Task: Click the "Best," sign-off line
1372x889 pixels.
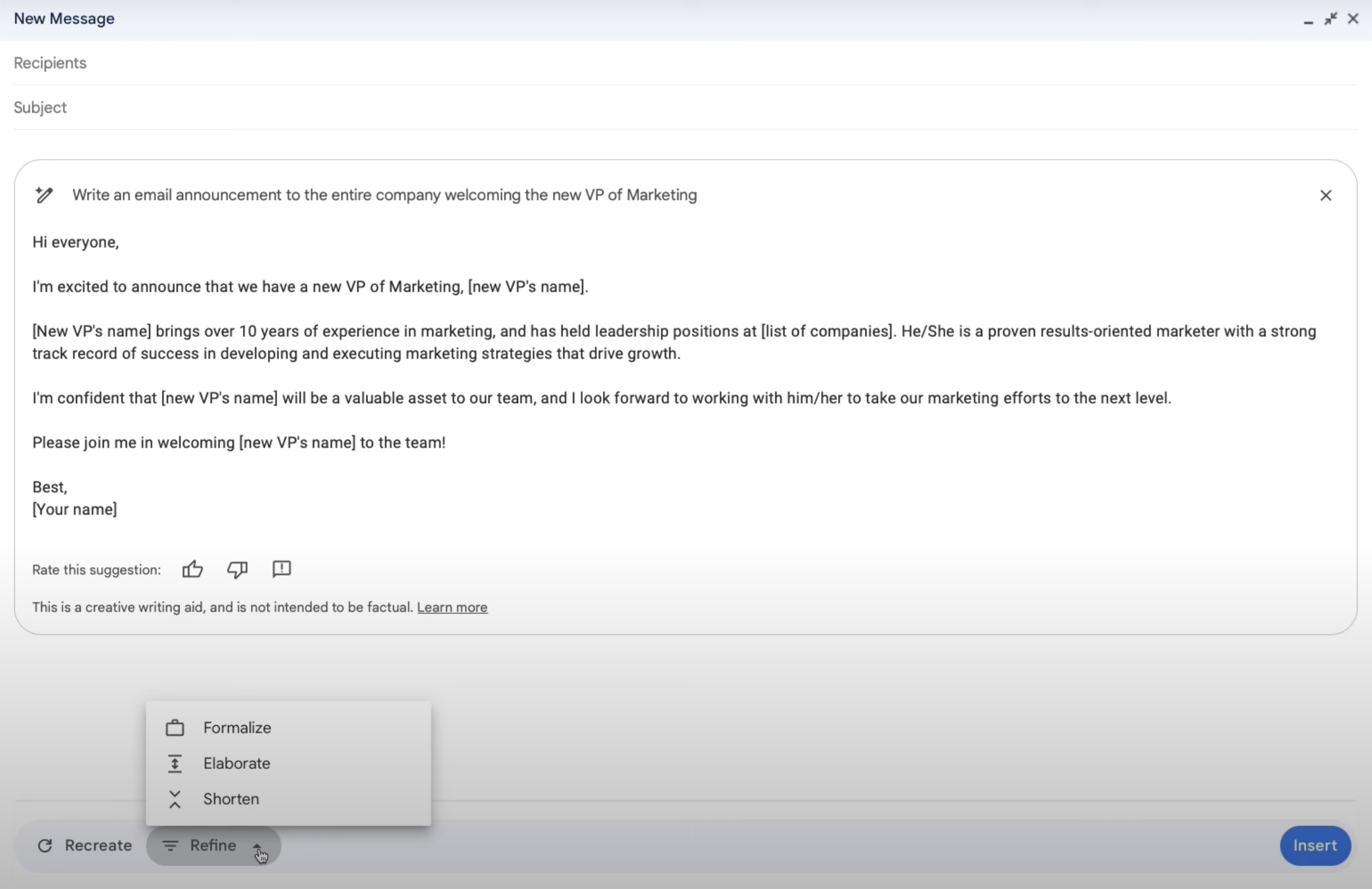Action: 49,487
